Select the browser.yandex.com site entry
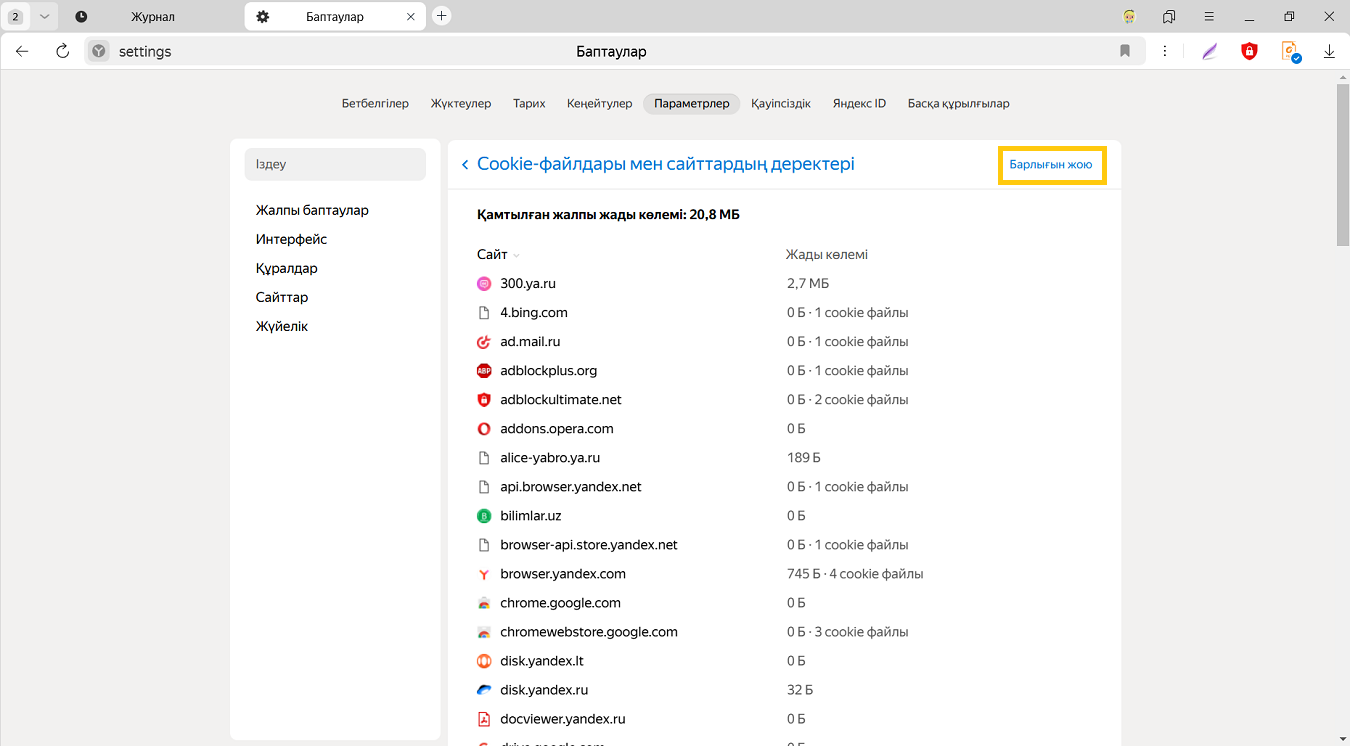Screen dimensions: 1350x746 pyautogui.click(x=562, y=574)
